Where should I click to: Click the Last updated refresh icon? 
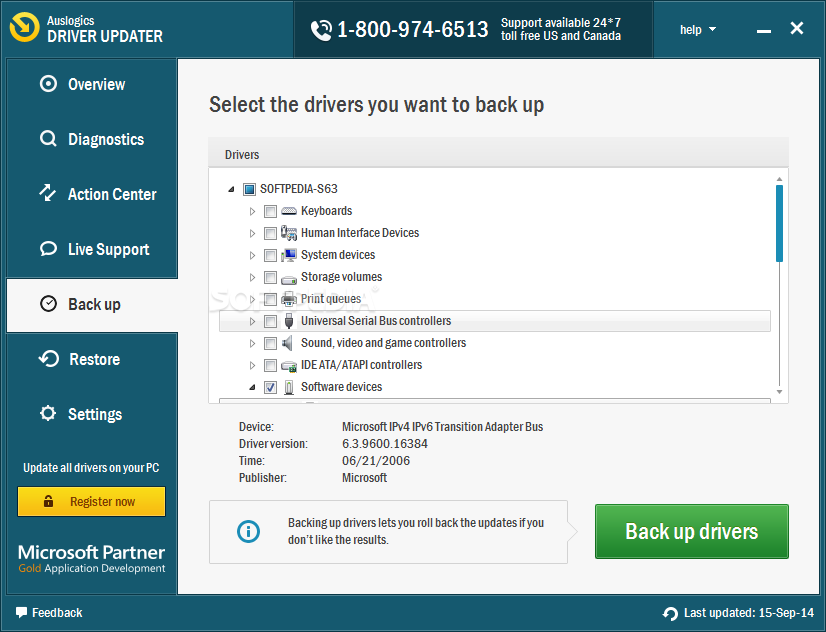pos(671,614)
